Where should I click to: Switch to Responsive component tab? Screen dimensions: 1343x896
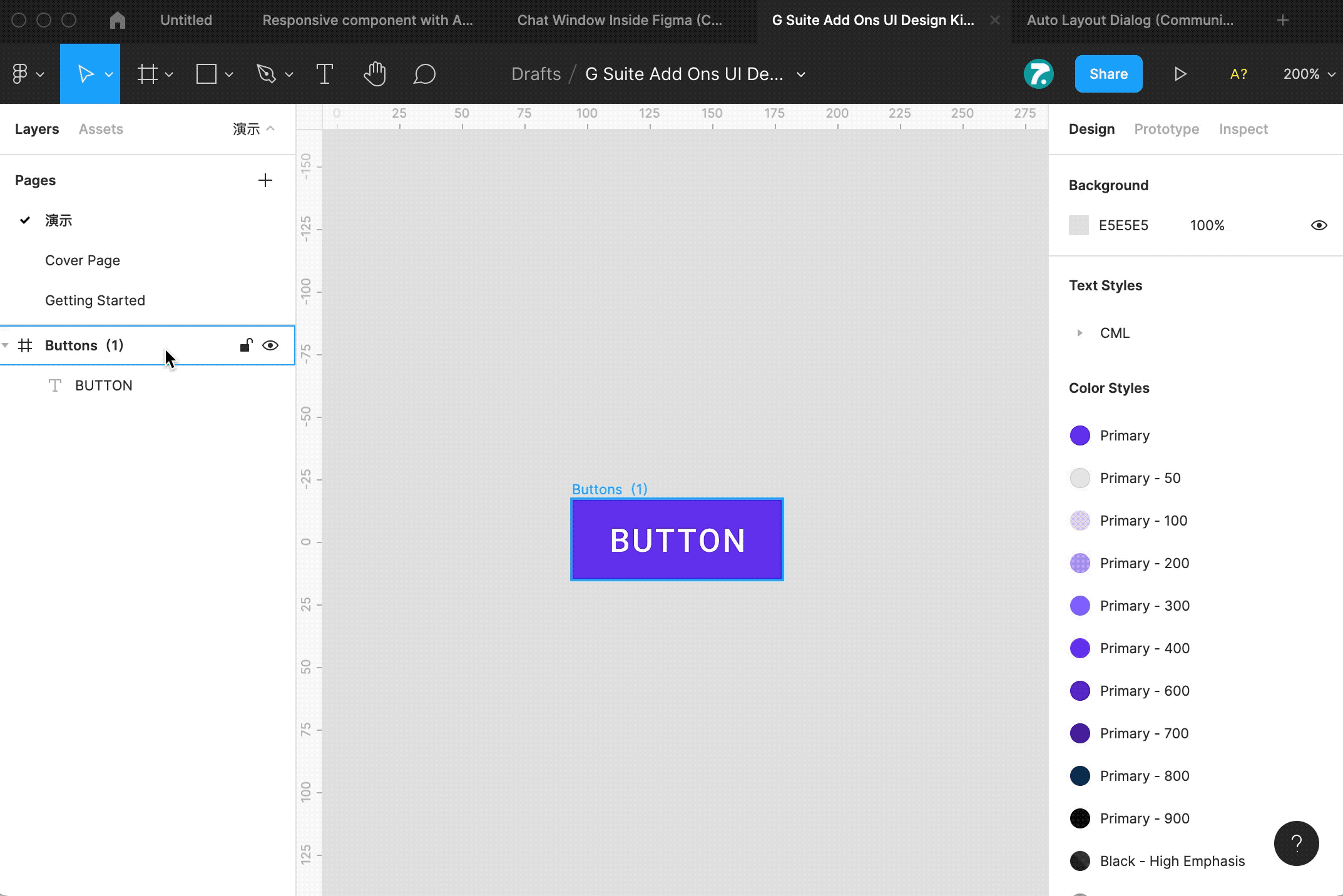click(367, 20)
